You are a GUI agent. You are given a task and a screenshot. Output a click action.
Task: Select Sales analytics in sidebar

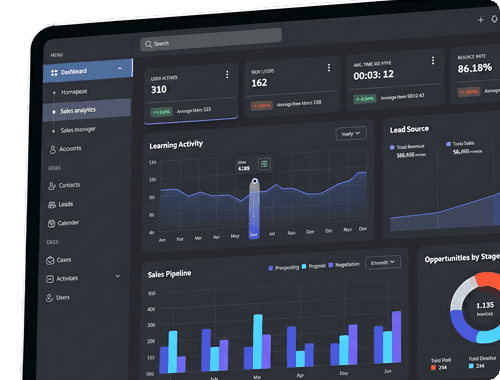[87, 110]
